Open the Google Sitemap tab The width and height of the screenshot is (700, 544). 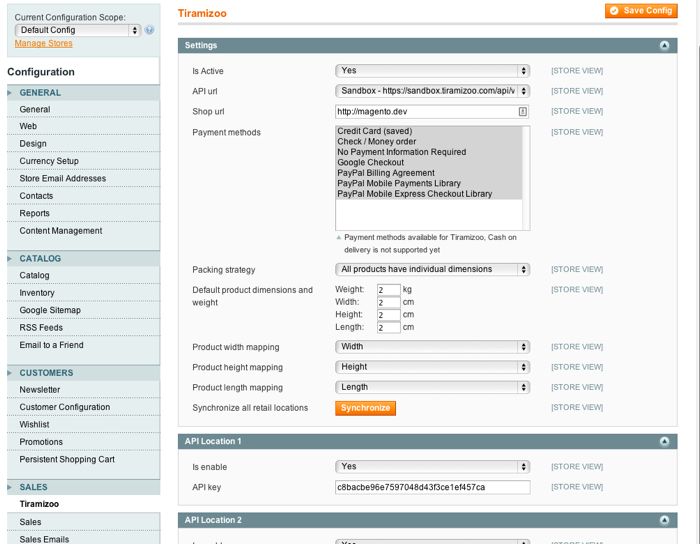(83, 310)
